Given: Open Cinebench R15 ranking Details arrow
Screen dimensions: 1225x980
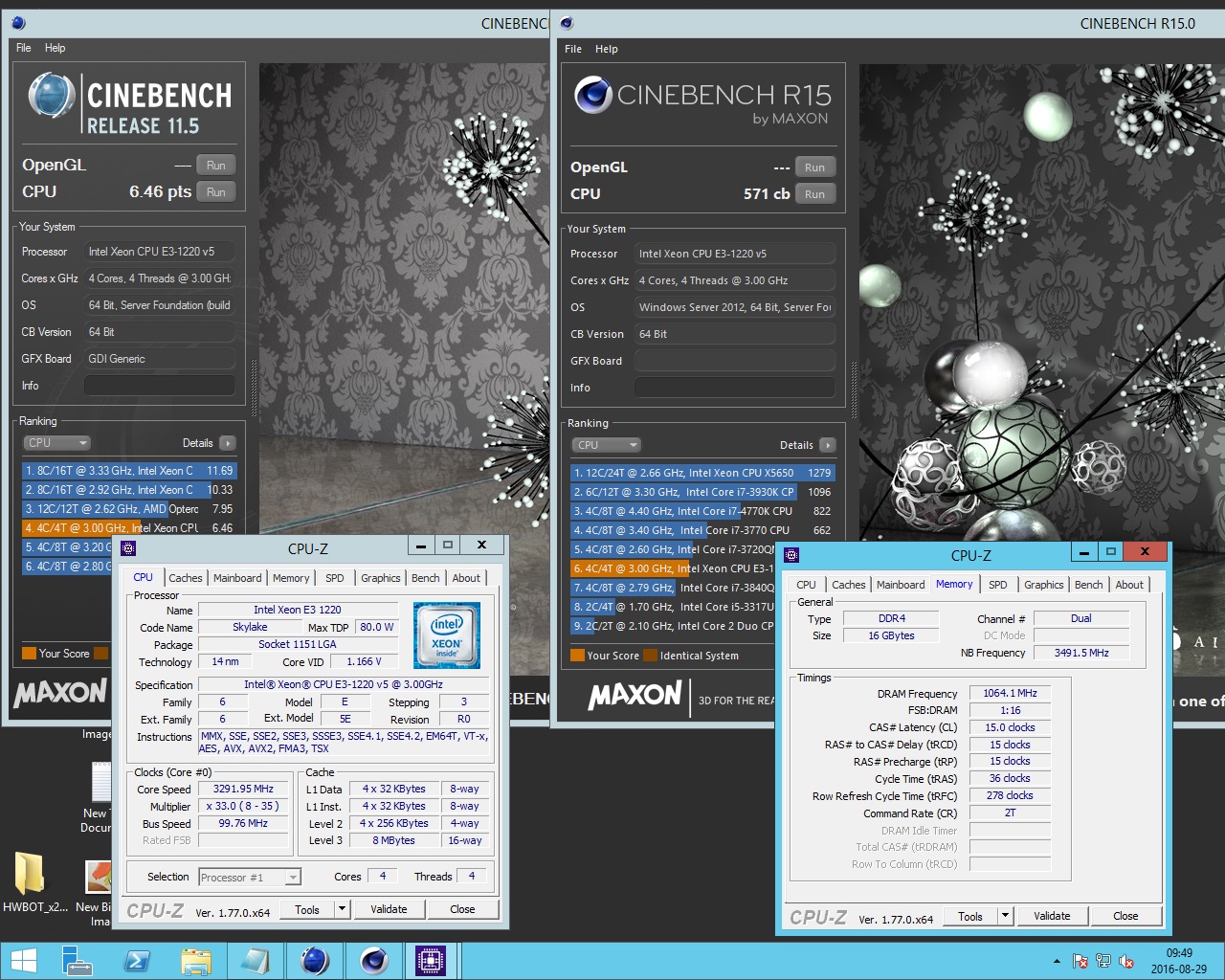Looking at the screenshot, I should pyautogui.click(x=828, y=445).
